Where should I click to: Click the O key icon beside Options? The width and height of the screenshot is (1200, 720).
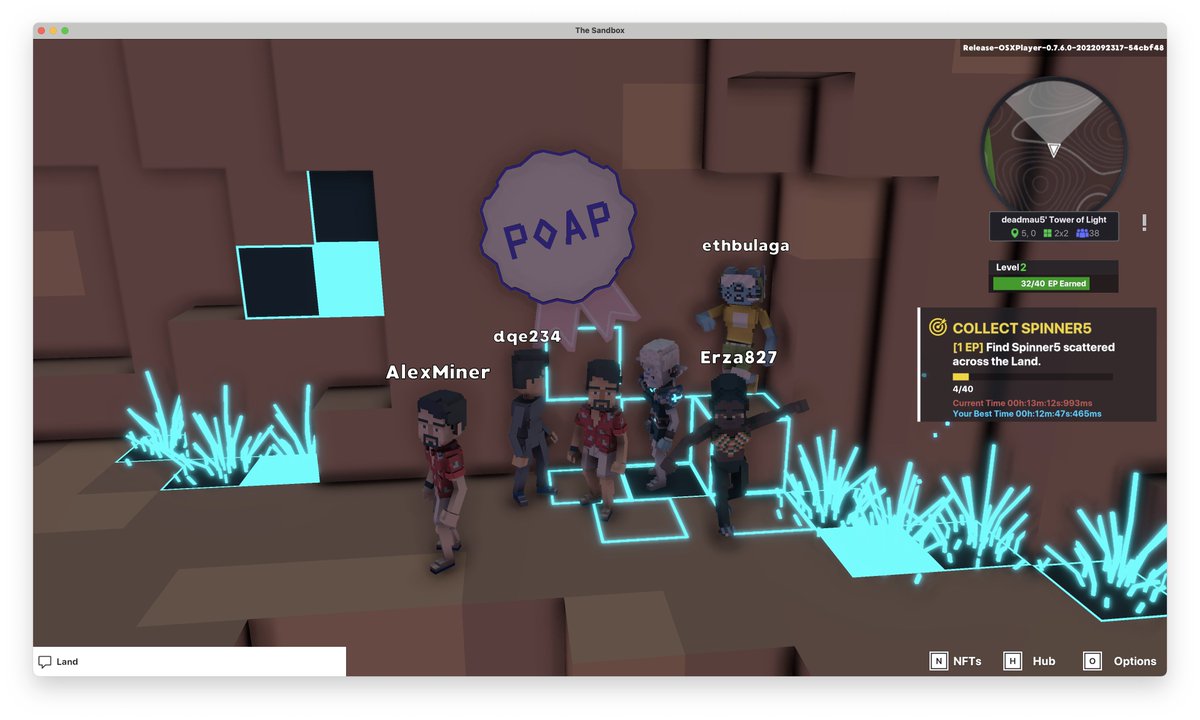1092,661
